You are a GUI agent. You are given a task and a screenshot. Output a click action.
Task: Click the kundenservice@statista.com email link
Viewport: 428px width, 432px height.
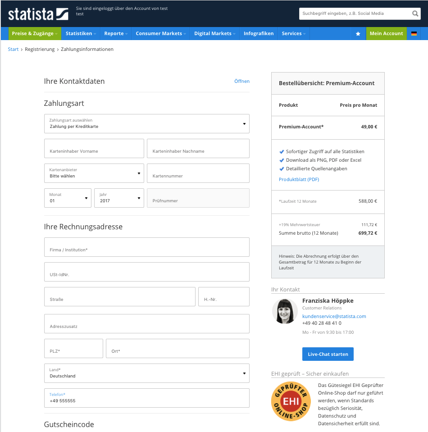point(334,316)
